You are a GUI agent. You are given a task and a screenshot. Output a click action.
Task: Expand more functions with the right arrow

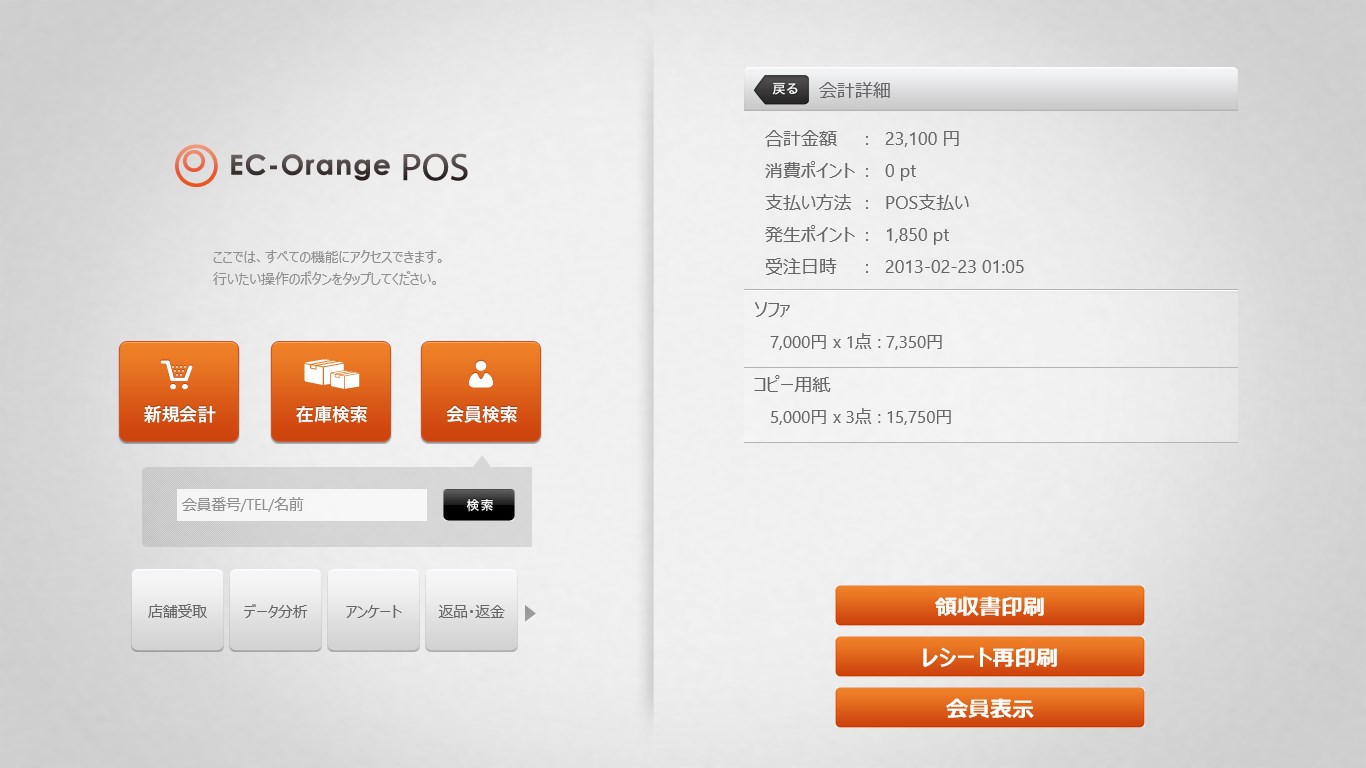(530, 613)
